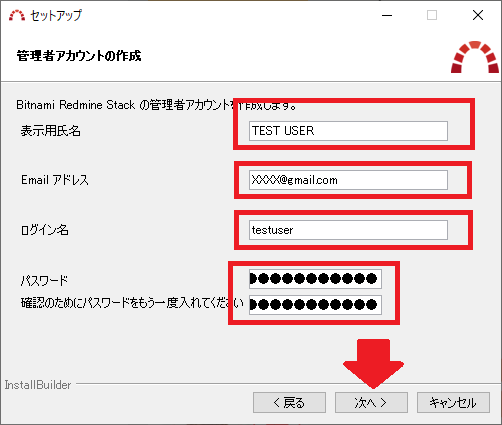
Task: Click the 管理者アカウントの作成 heading
Action: coord(79,56)
